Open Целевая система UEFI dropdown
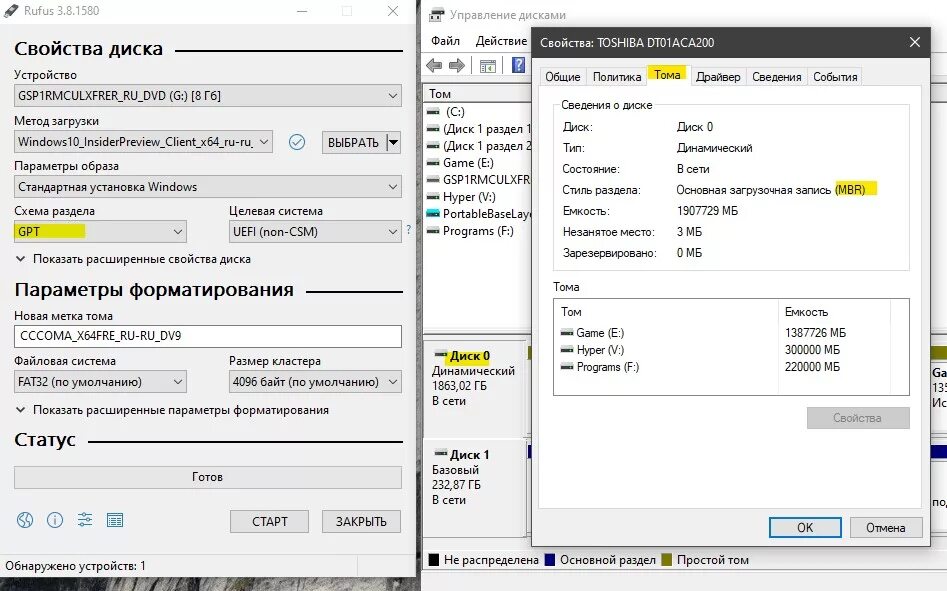This screenshot has height=591, width=947. pos(315,231)
